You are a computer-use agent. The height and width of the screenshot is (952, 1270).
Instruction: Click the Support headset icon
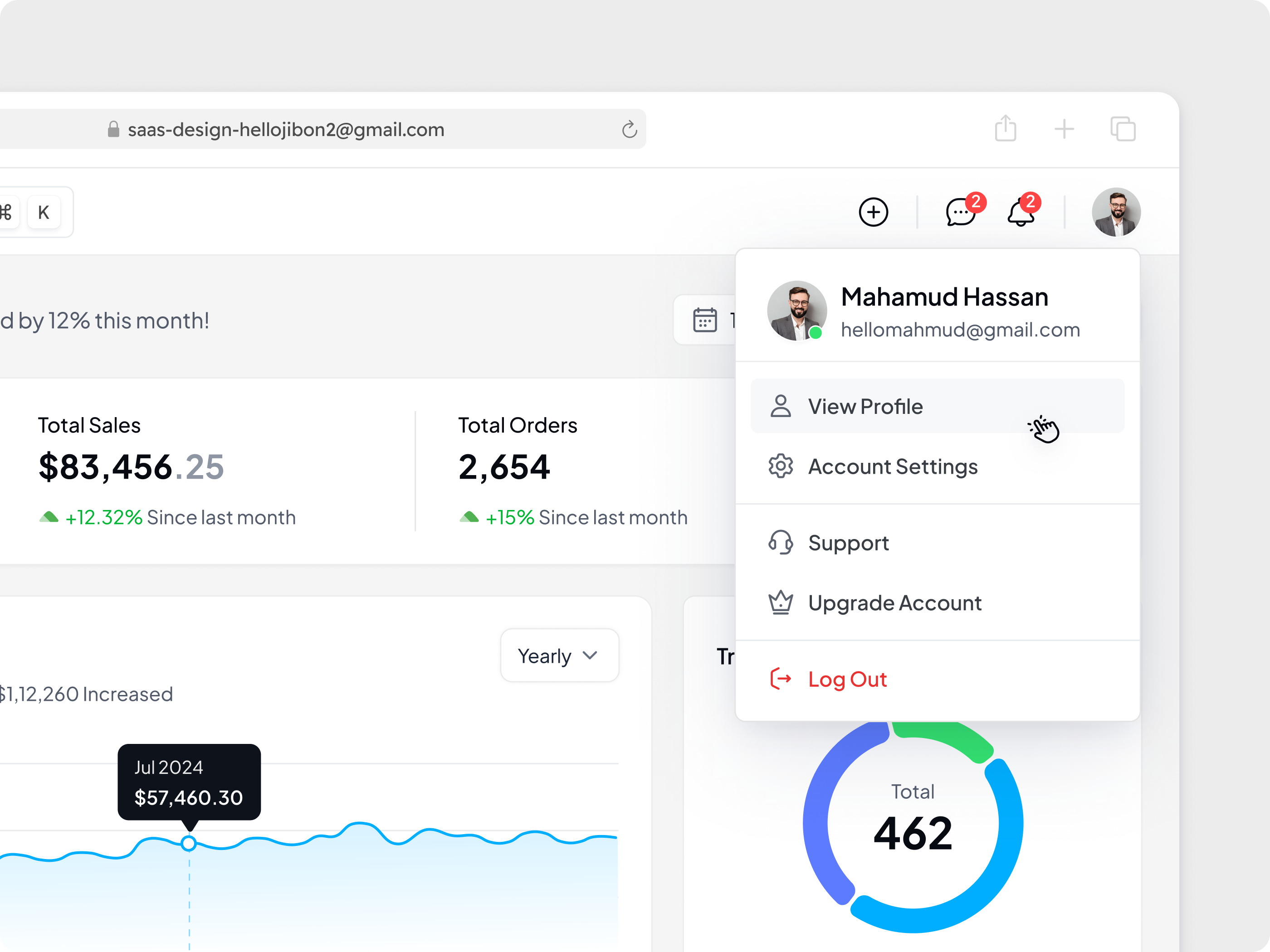[780, 543]
